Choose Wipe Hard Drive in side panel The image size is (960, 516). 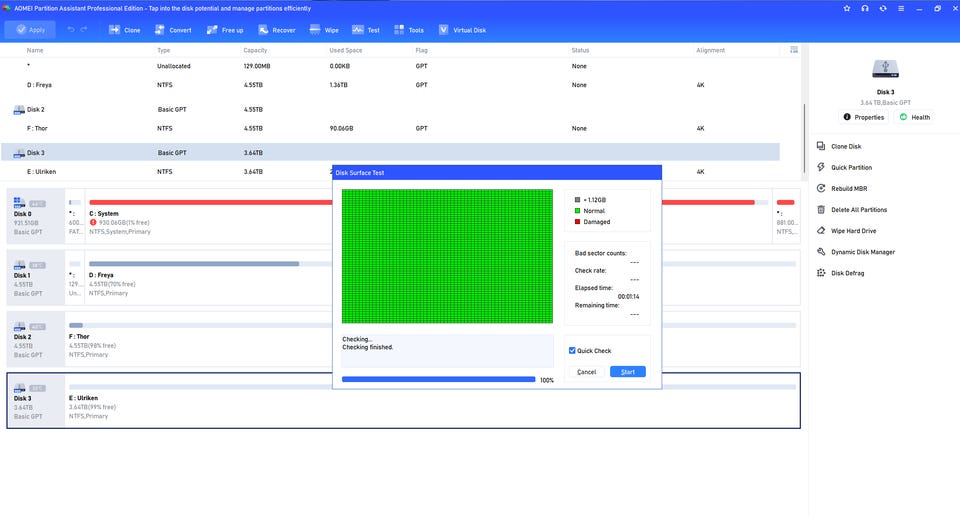[x=821, y=231]
